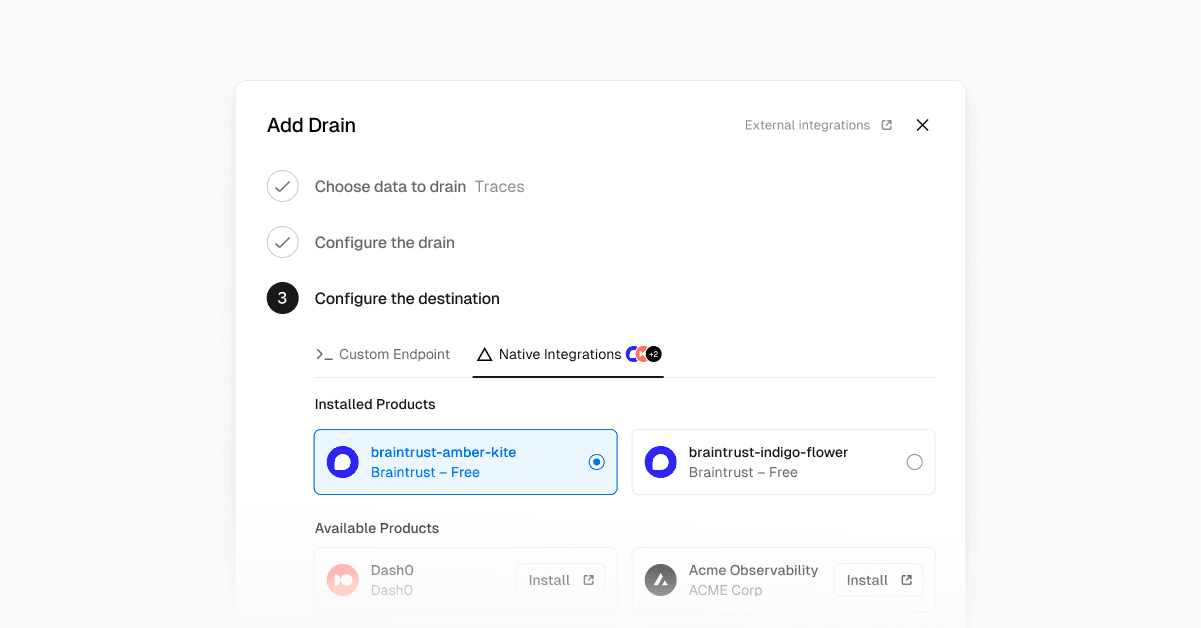Click the checkmark circle for 'Configure the drain'
1201x628 pixels.
coord(283,243)
